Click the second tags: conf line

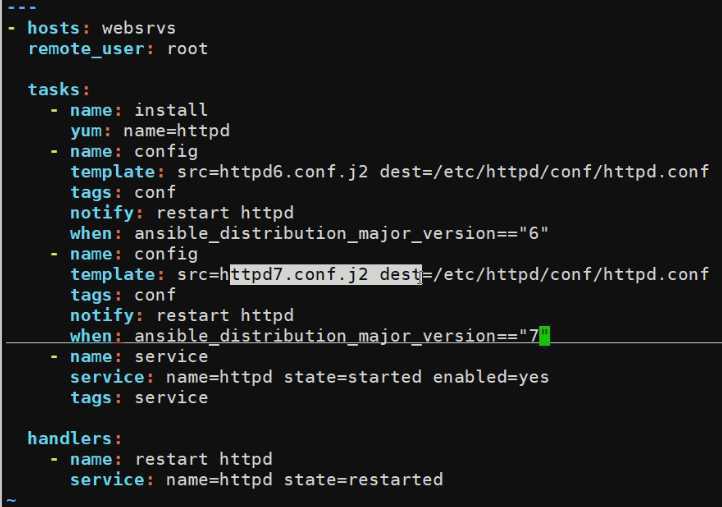(123, 295)
